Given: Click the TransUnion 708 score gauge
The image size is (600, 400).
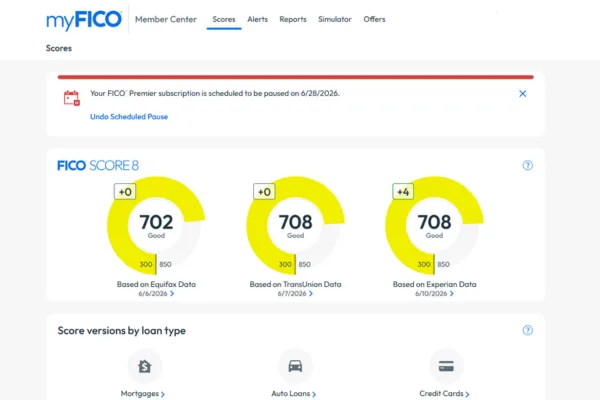Looking at the screenshot, I should pos(295,226).
